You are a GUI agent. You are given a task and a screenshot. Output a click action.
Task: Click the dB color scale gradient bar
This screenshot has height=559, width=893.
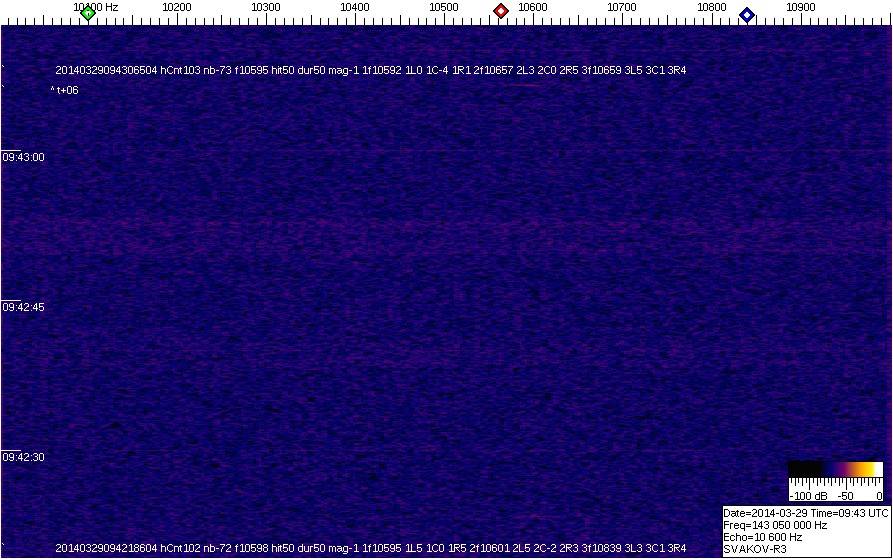tap(835, 469)
